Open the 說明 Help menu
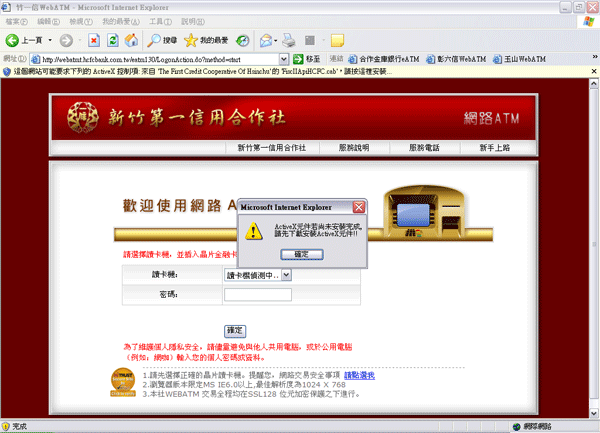This screenshot has width=600, height=433. 193,22
